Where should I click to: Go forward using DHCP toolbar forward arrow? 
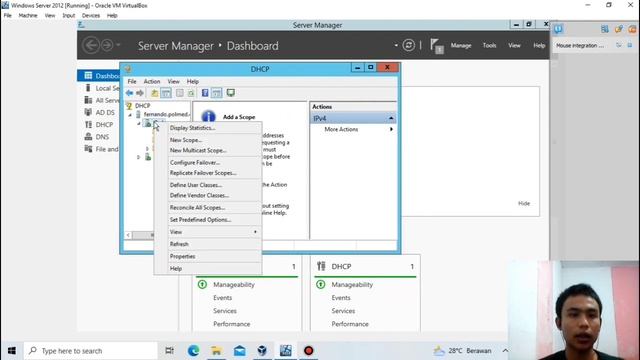(x=140, y=93)
